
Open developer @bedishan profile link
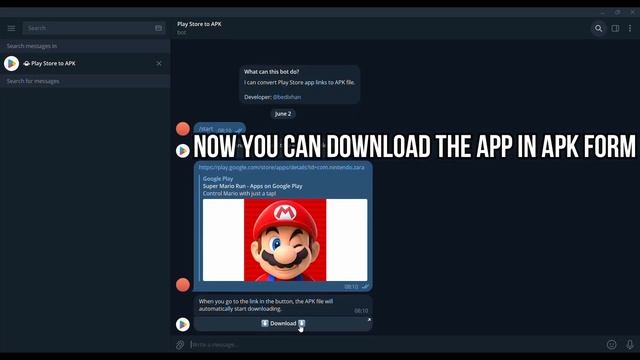pyautogui.click(x=287, y=97)
